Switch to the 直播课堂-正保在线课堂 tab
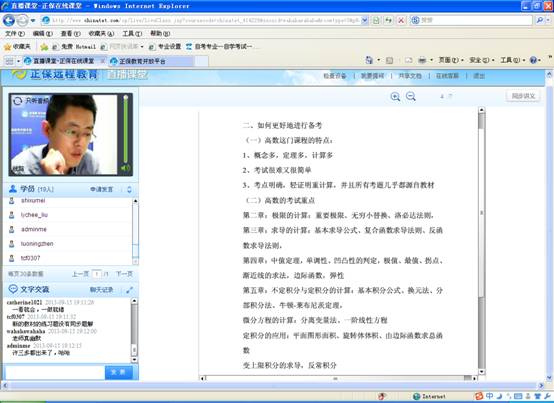This screenshot has height=403, width=554. [63, 61]
